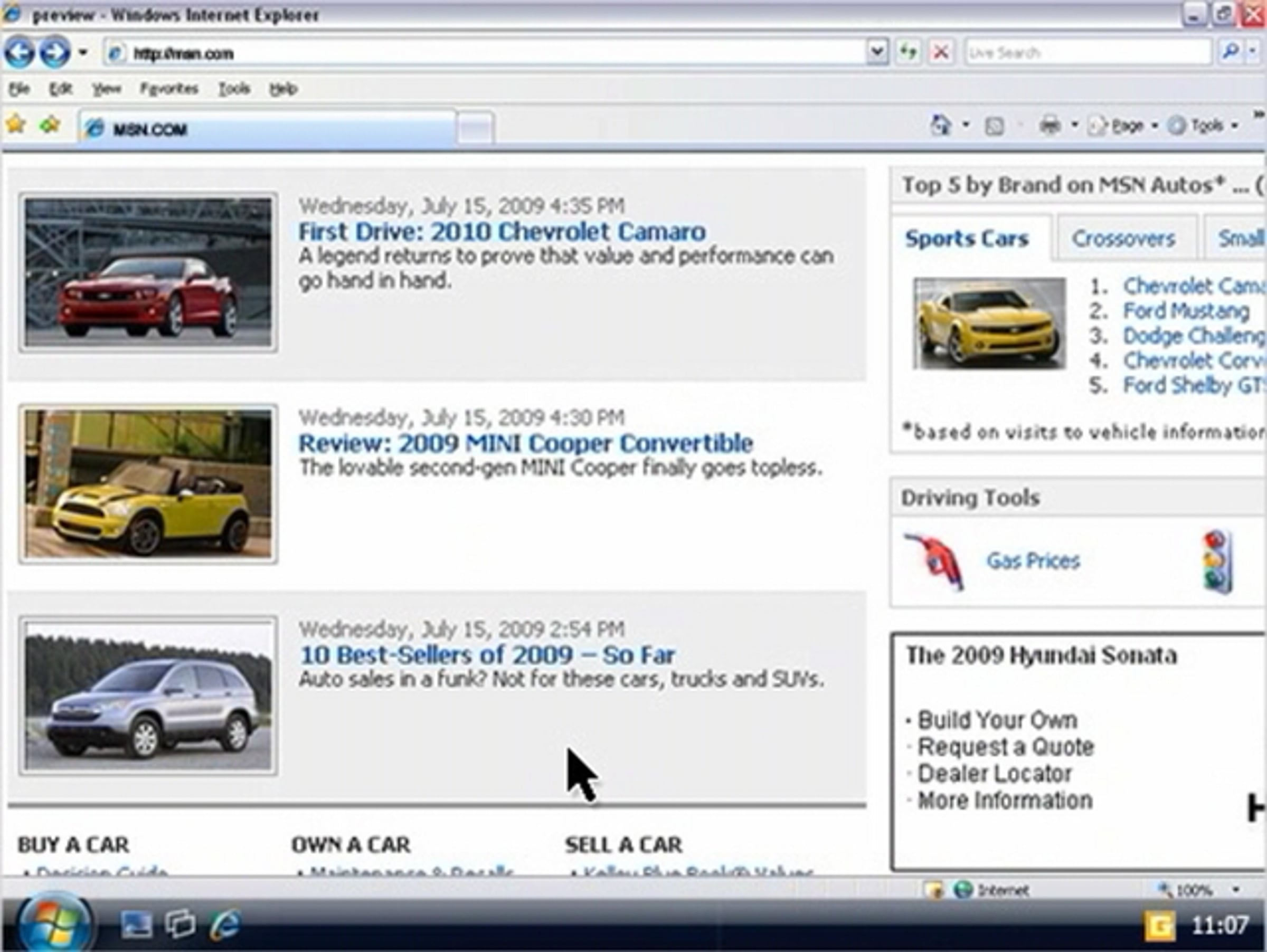1267x952 pixels.
Task: Expand the Home button dropdown arrow
Action: coord(966,125)
